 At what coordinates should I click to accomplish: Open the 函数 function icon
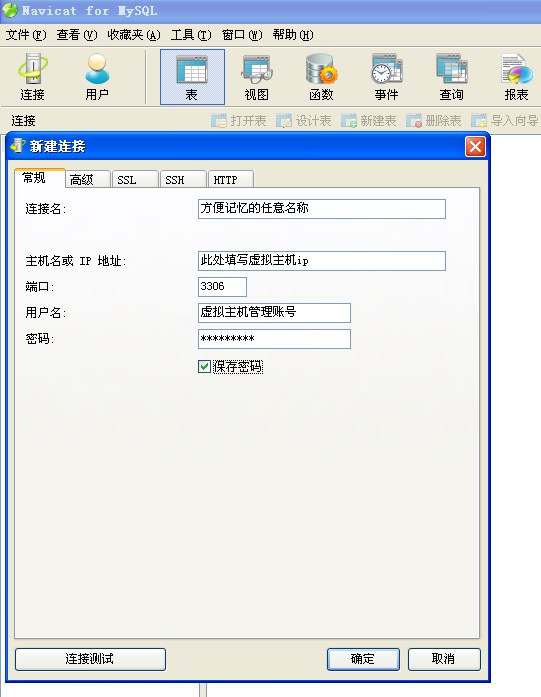click(321, 77)
